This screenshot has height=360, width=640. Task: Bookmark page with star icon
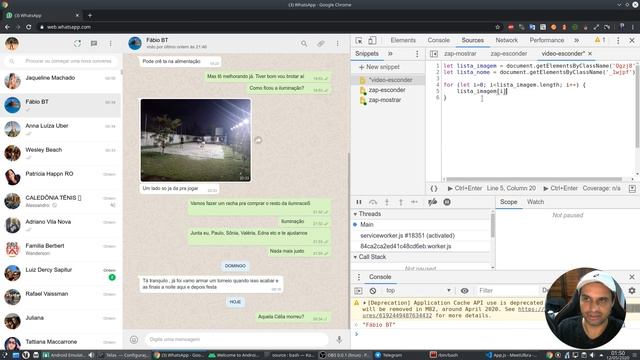[498, 27]
